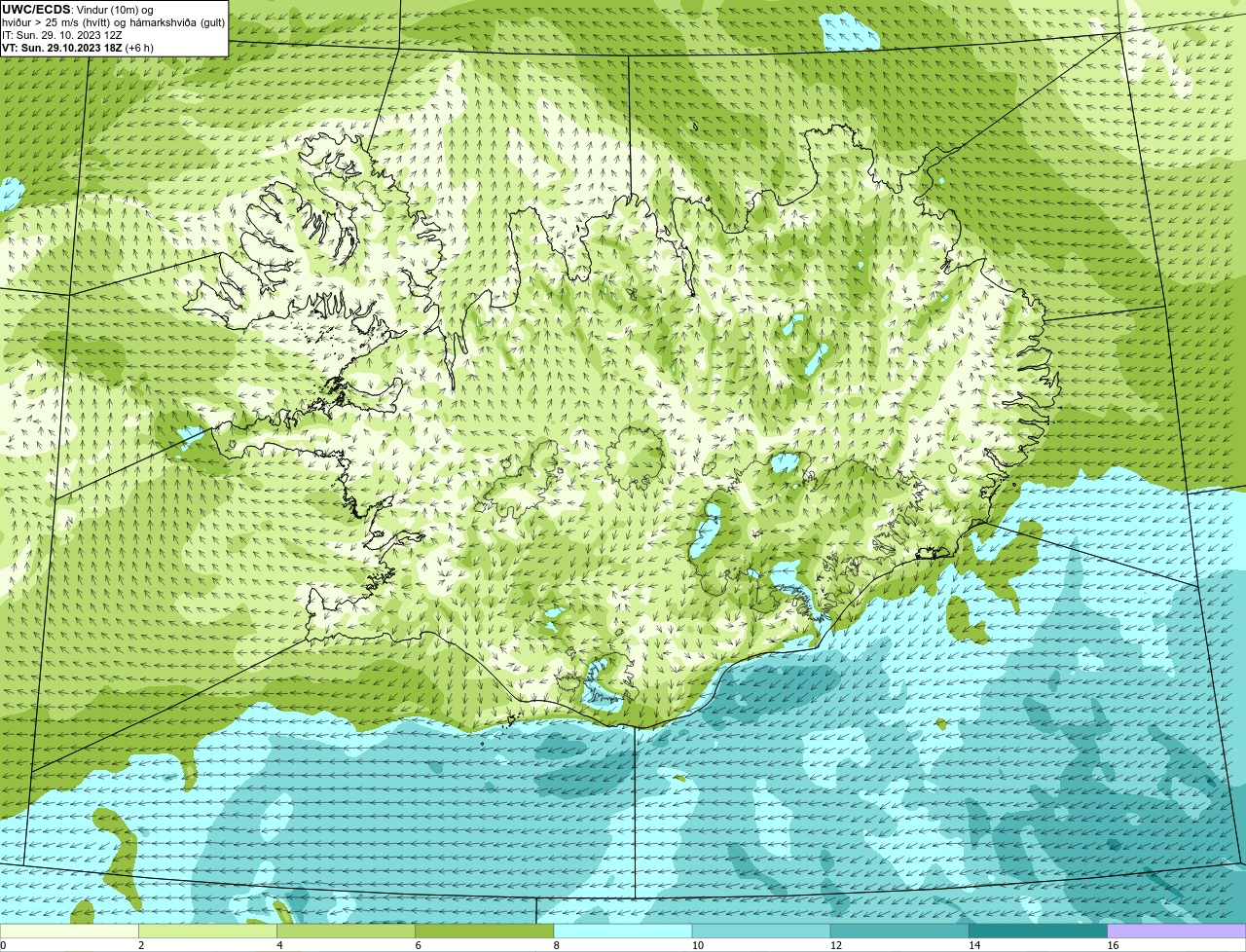Click the 'hviður > 25 m/s (hvítt)' description line

[x=113, y=22]
